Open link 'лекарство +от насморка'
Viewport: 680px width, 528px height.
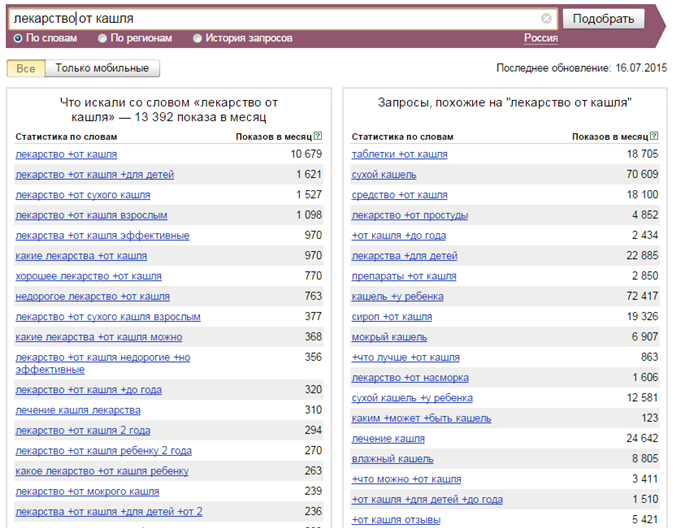pos(410,378)
